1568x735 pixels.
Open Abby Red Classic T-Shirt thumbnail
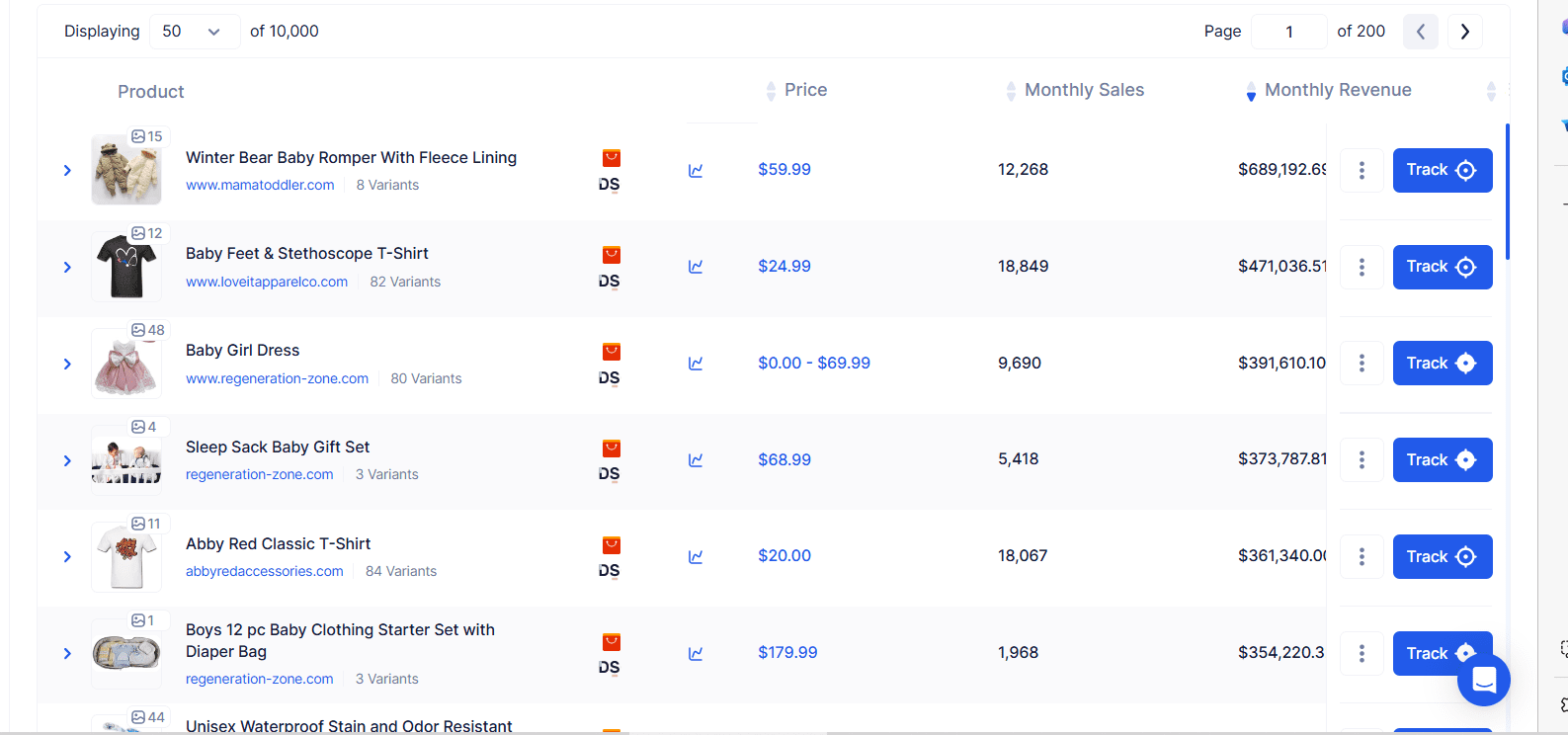pyautogui.click(x=126, y=557)
